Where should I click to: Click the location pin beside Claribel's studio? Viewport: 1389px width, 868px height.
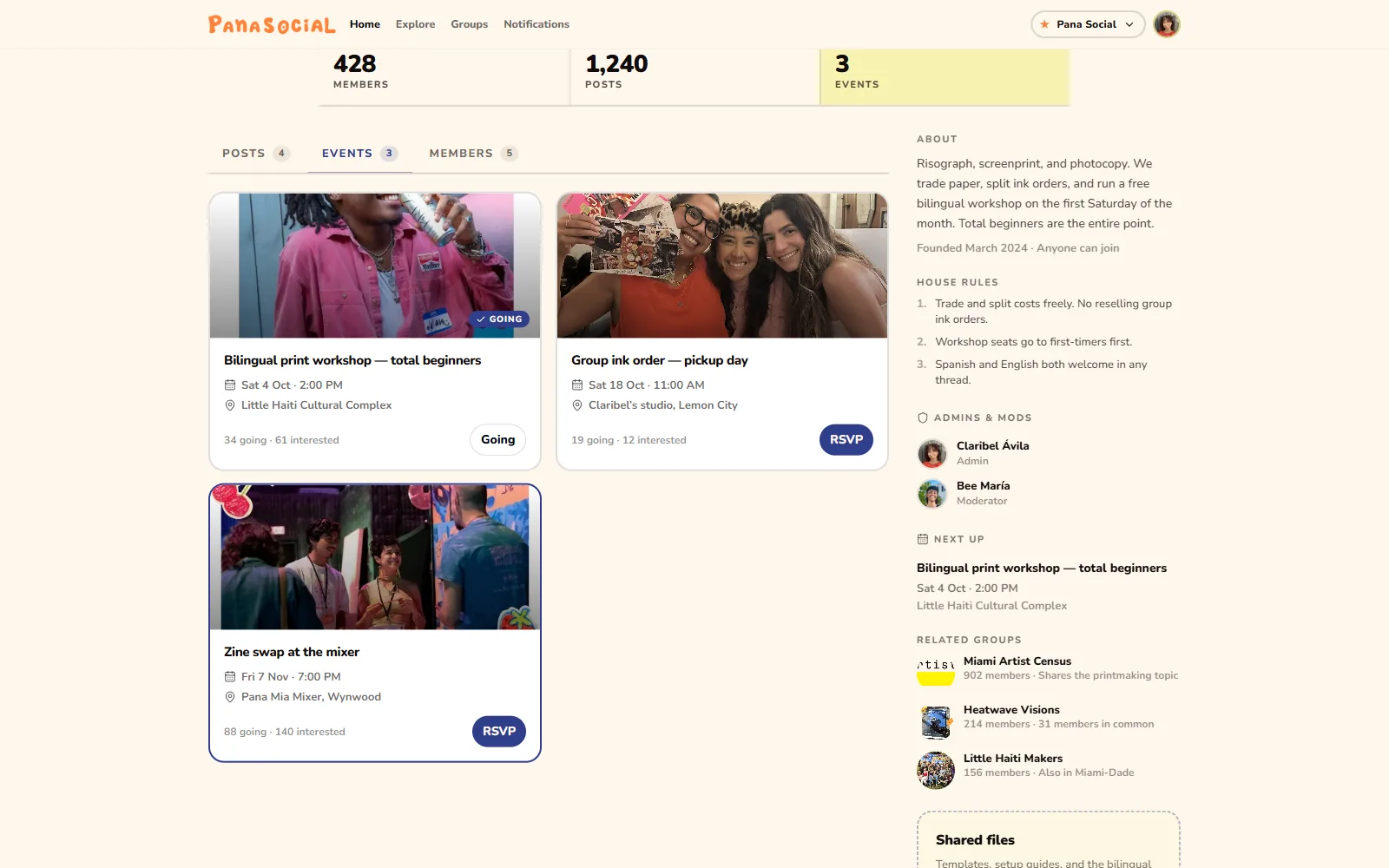point(577,405)
